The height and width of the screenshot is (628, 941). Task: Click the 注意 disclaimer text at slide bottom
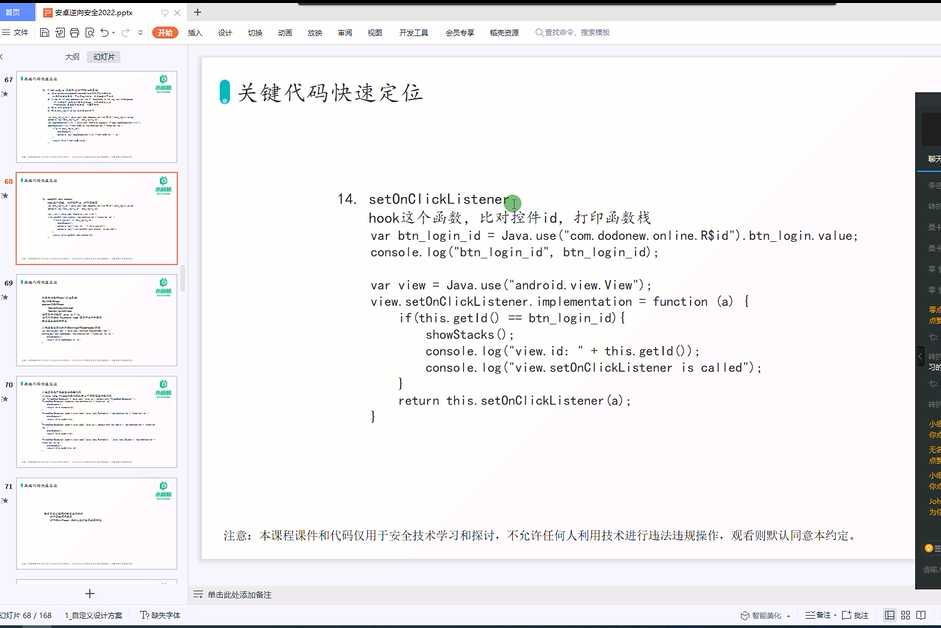coord(540,536)
